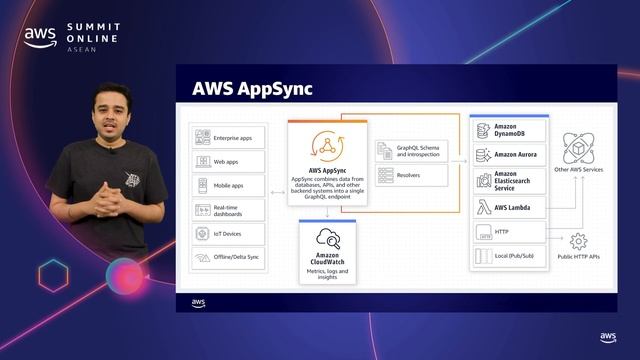Image resolution: width=640 pixels, height=360 pixels.
Task: Click the 'GraphQL Schema and introspection' text
Action: (418, 151)
